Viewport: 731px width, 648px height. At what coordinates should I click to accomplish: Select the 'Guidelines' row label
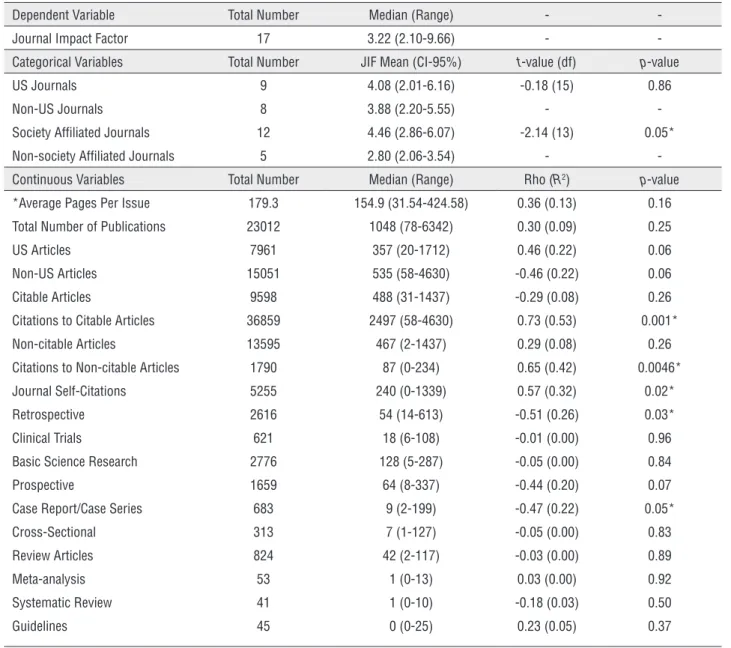click(40, 626)
